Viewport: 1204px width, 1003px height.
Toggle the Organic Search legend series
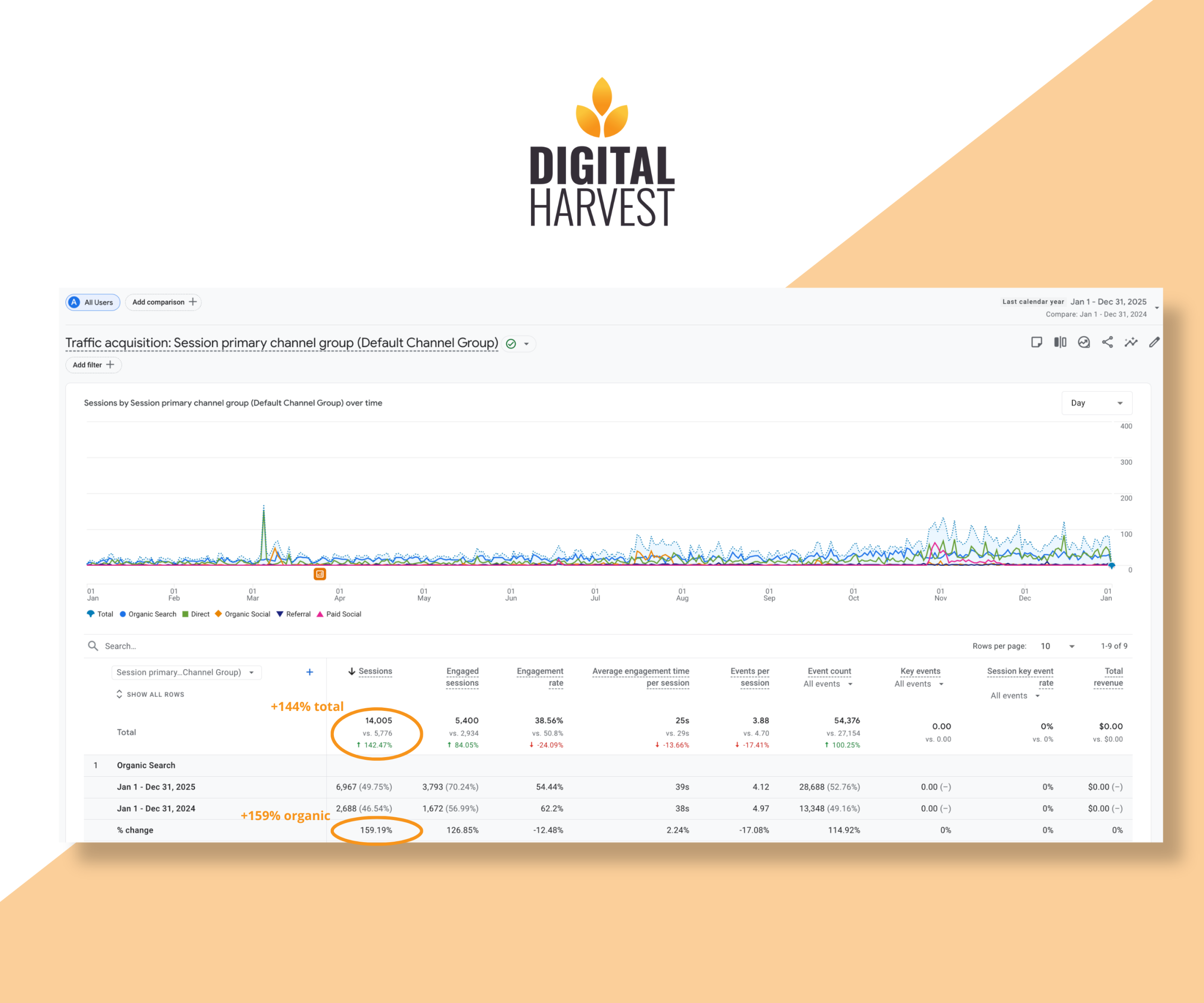coord(148,614)
